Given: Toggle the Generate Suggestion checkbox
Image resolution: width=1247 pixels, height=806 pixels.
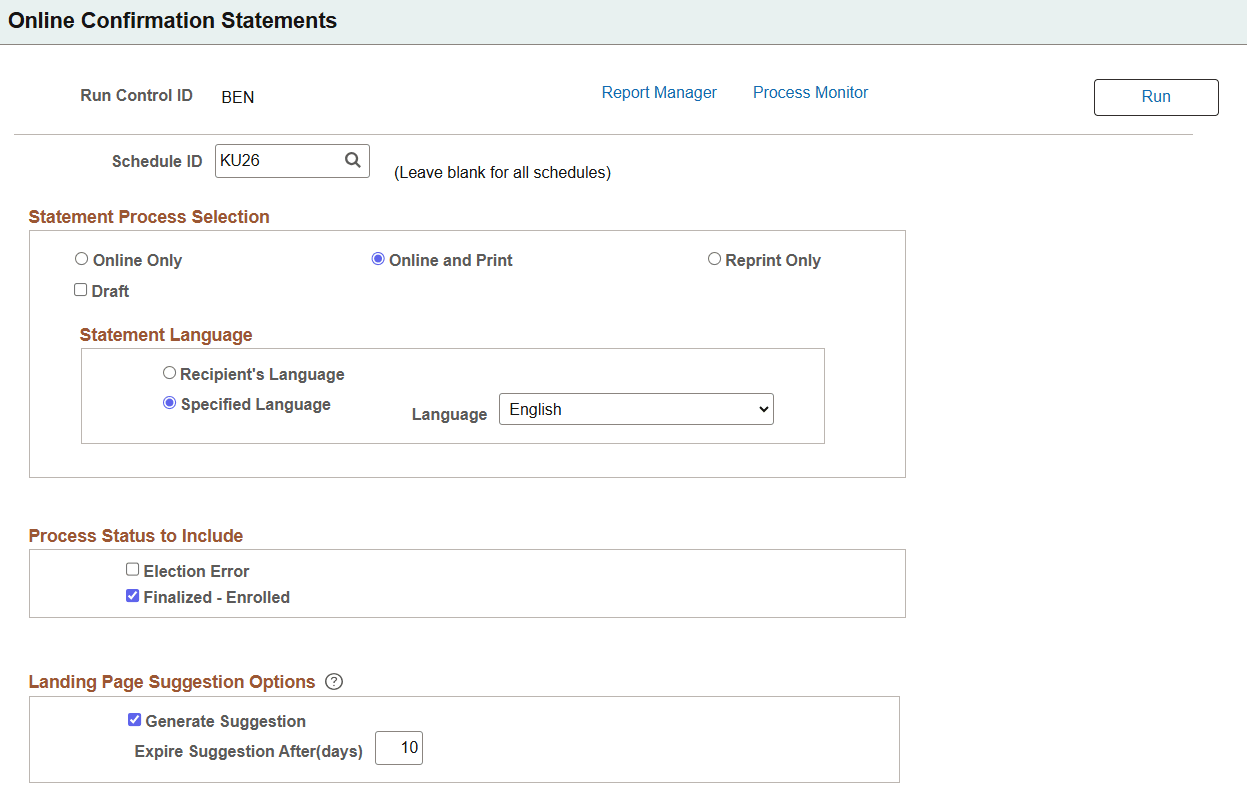Looking at the screenshot, I should pyautogui.click(x=134, y=720).
